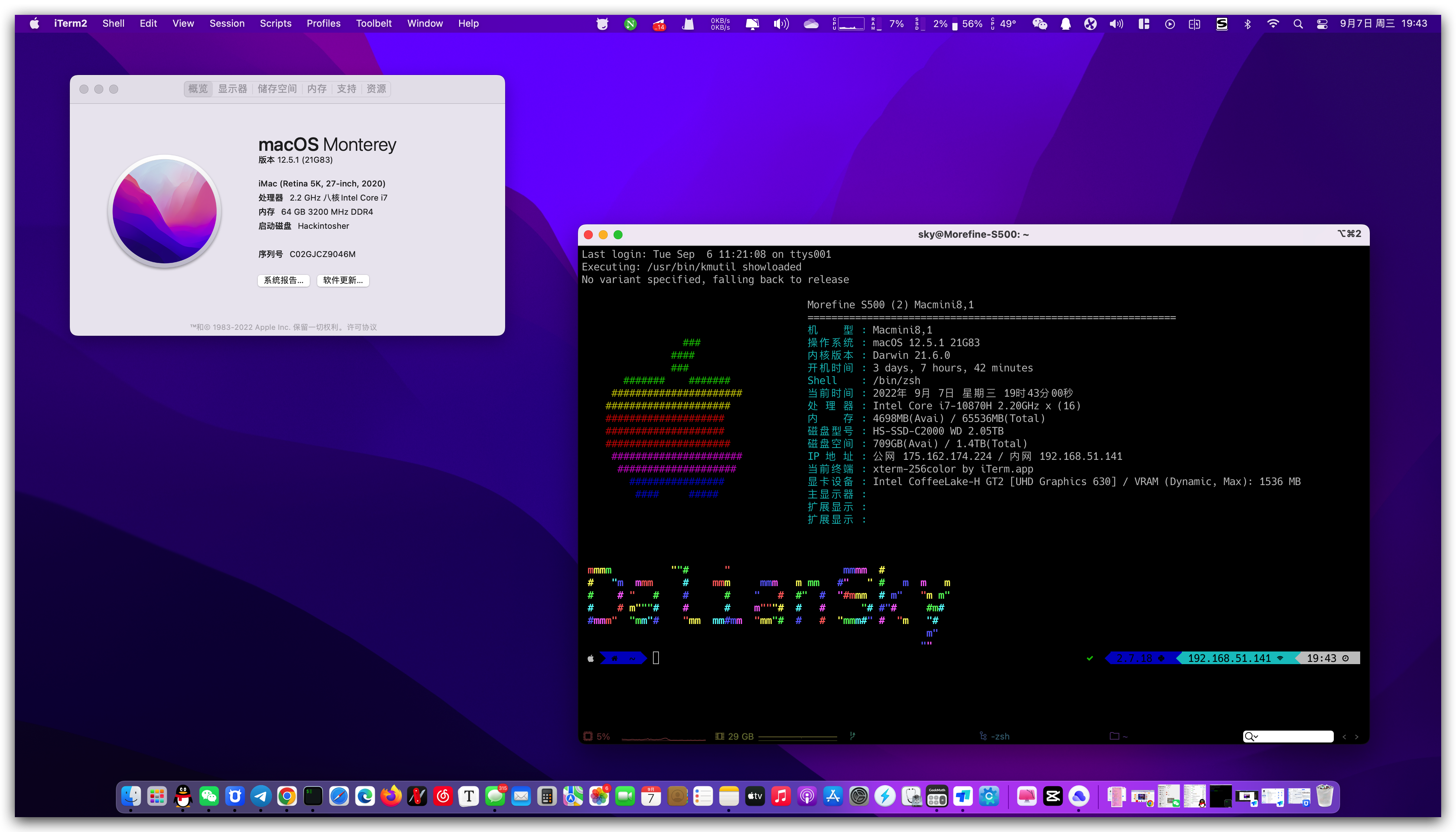Open CleanMyMac in the Dock
1456x832 pixels.
point(1027,796)
